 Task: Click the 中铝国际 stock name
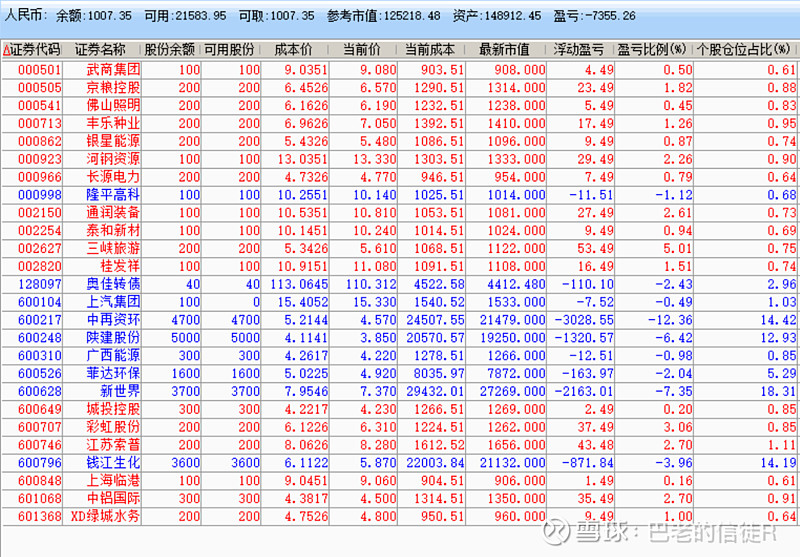(x=113, y=498)
